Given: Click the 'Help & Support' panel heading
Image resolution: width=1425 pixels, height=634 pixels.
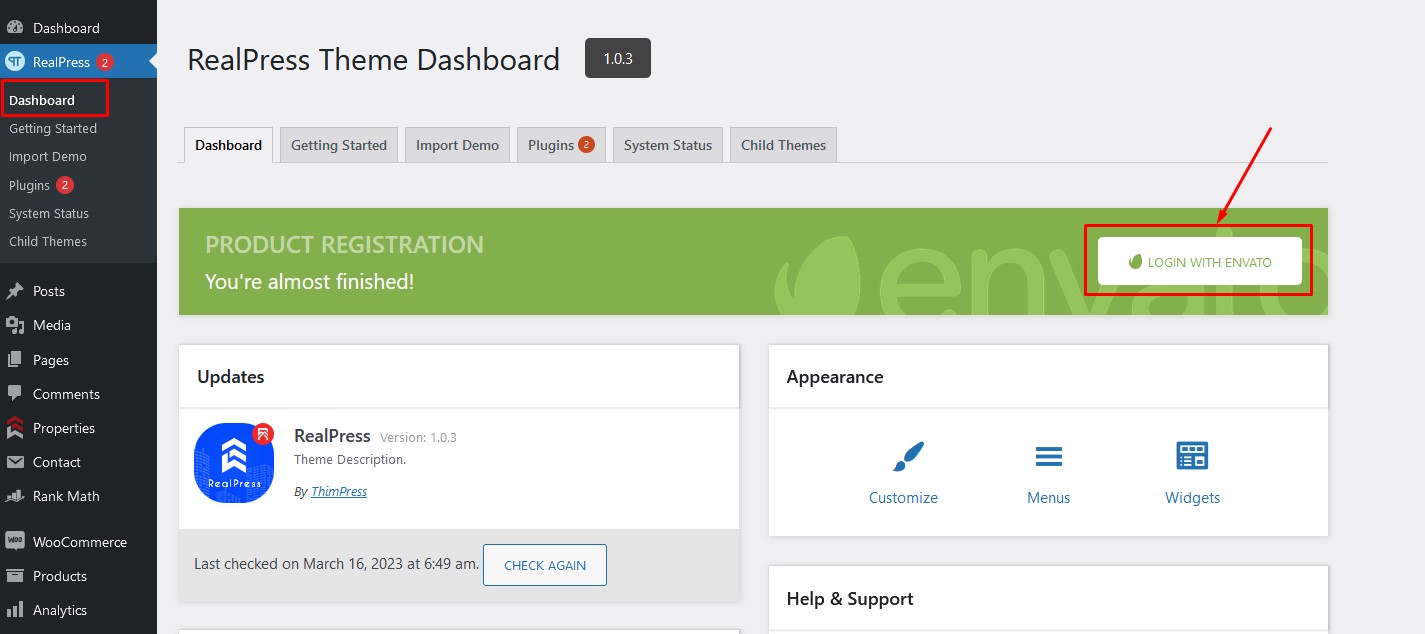Looking at the screenshot, I should coord(850,599).
